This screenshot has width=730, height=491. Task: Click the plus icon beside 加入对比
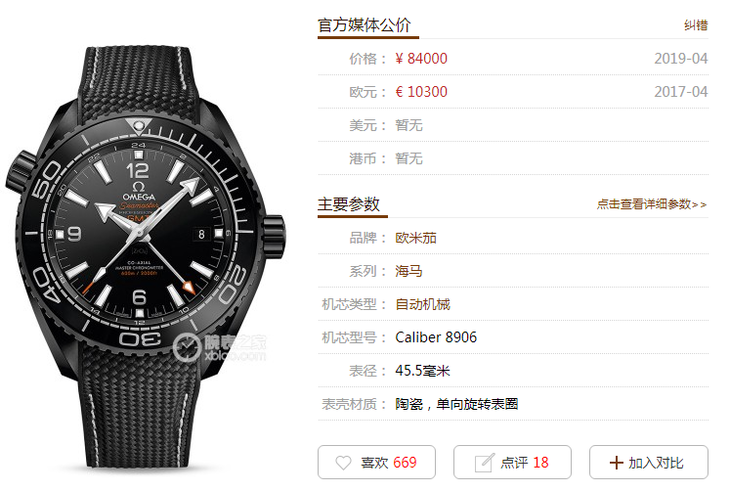pyautogui.click(x=616, y=463)
